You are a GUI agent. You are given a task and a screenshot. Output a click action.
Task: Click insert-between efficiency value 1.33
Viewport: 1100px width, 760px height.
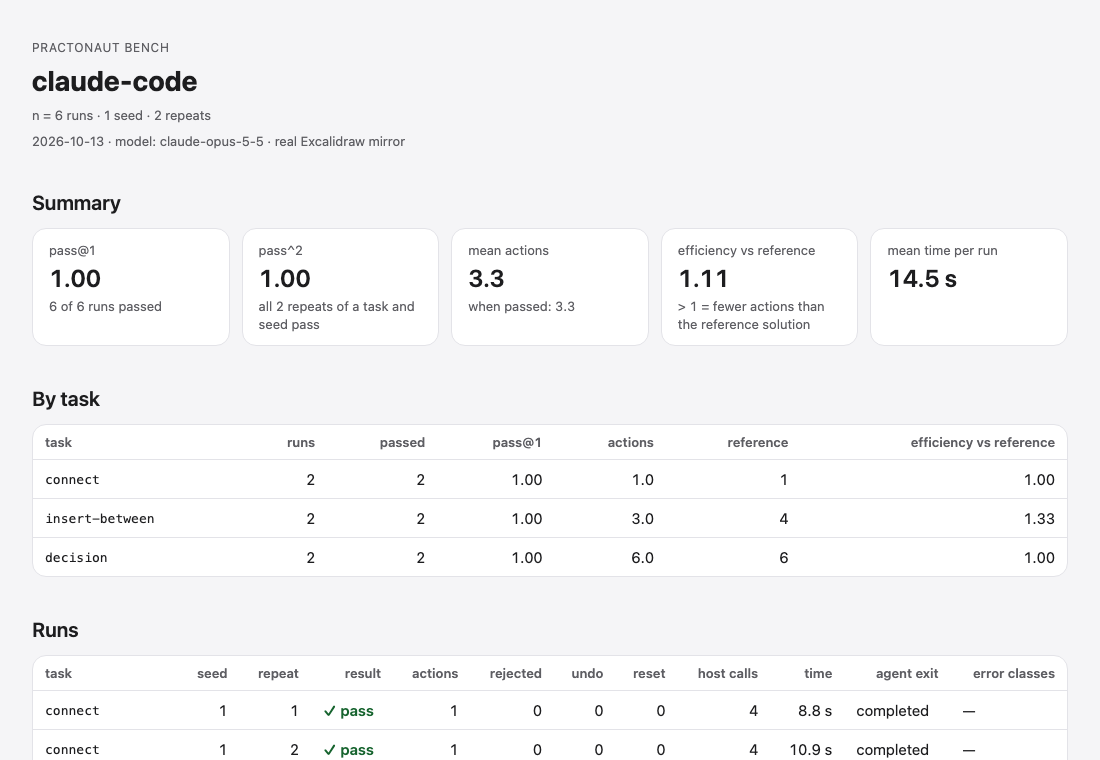[1039, 519]
